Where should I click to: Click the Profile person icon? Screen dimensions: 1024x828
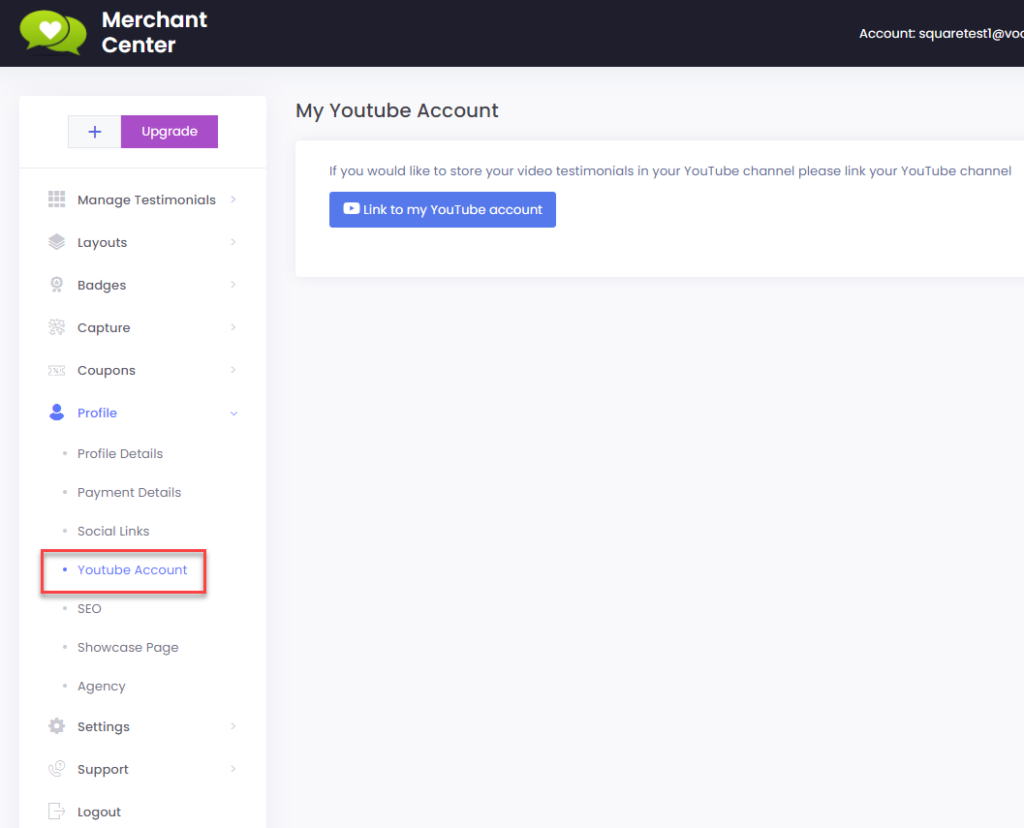click(x=57, y=412)
